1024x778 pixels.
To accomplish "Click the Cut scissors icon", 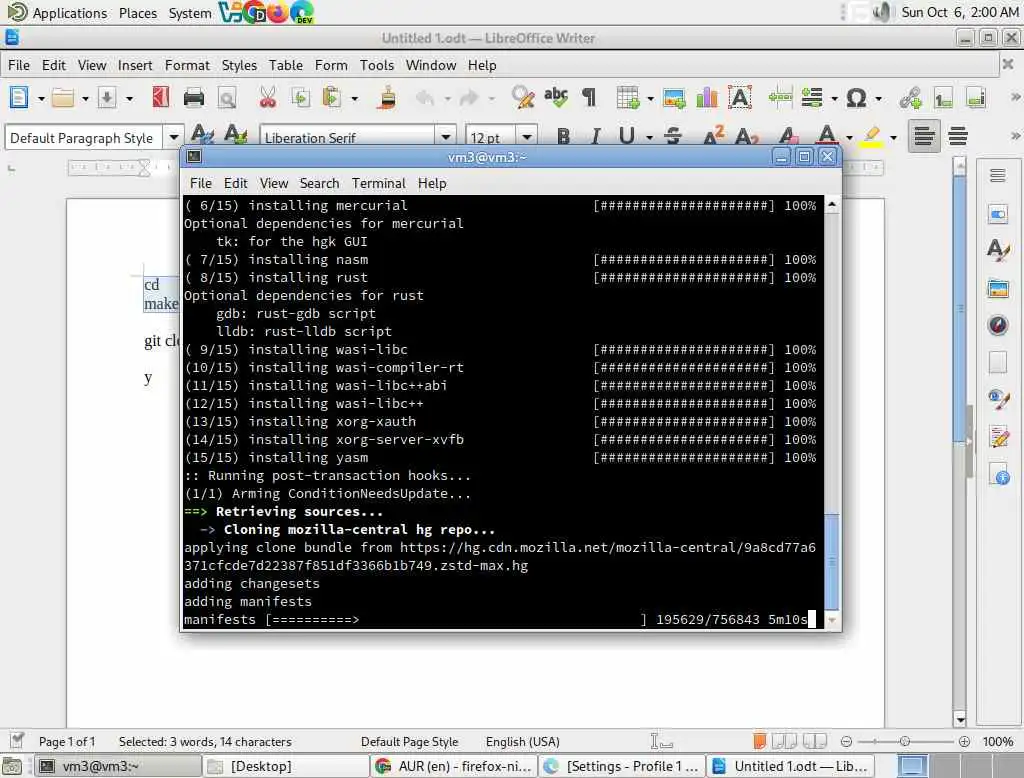I will pyautogui.click(x=267, y=98).
